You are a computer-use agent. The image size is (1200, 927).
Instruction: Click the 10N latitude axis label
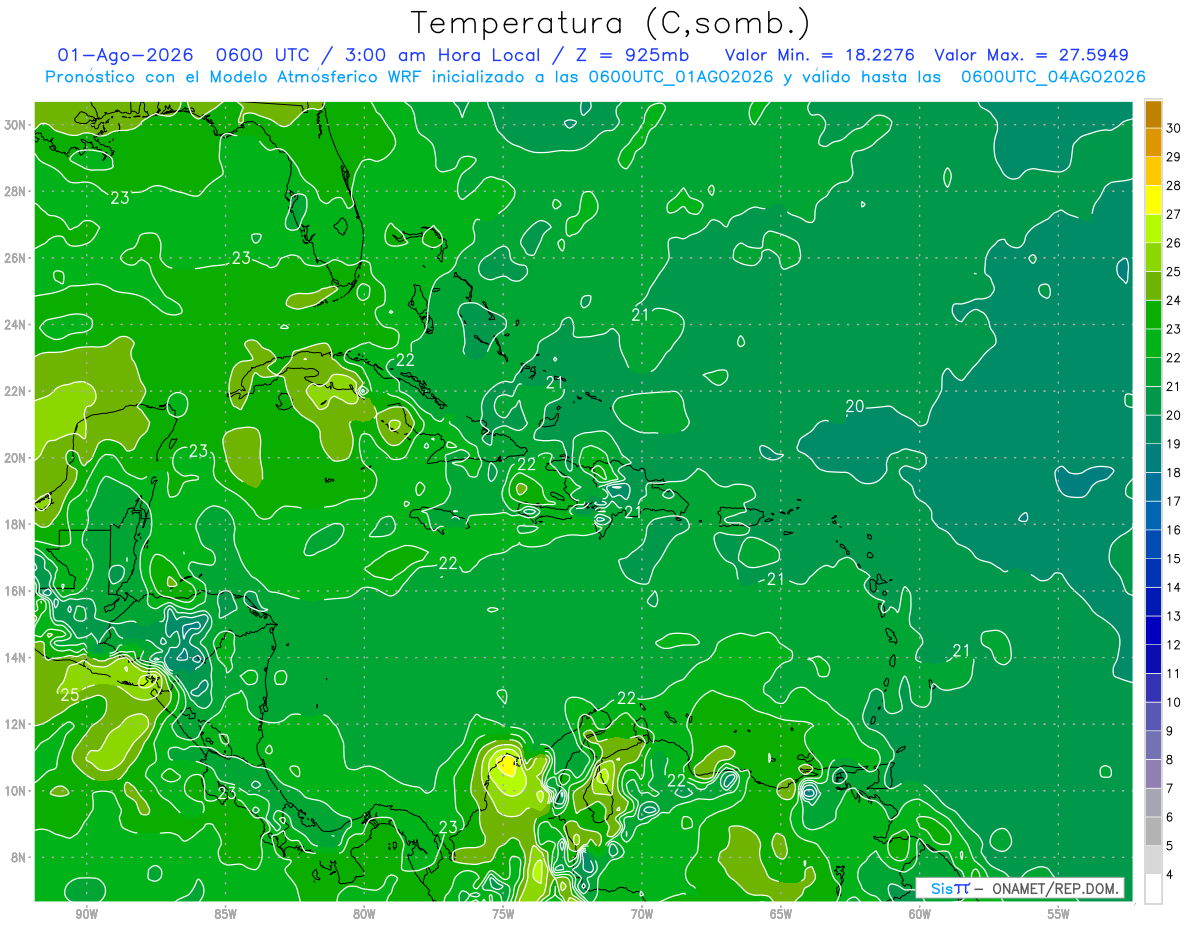[x=17, y=791]
